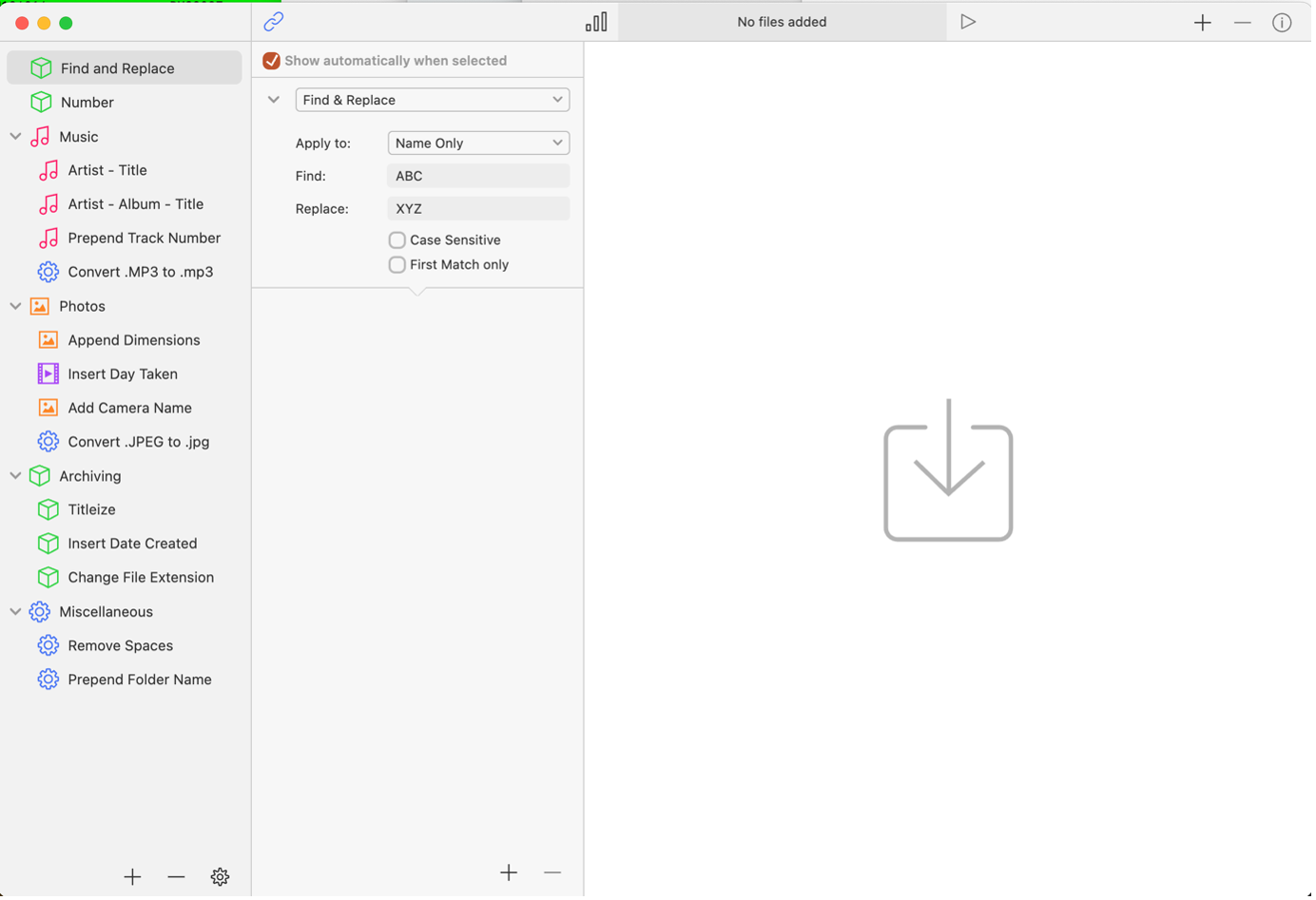Image resolution: width=1316 pixels, height=900 pixels.
Task: Click the Remove Spaces label
Action: pos(121,648)
